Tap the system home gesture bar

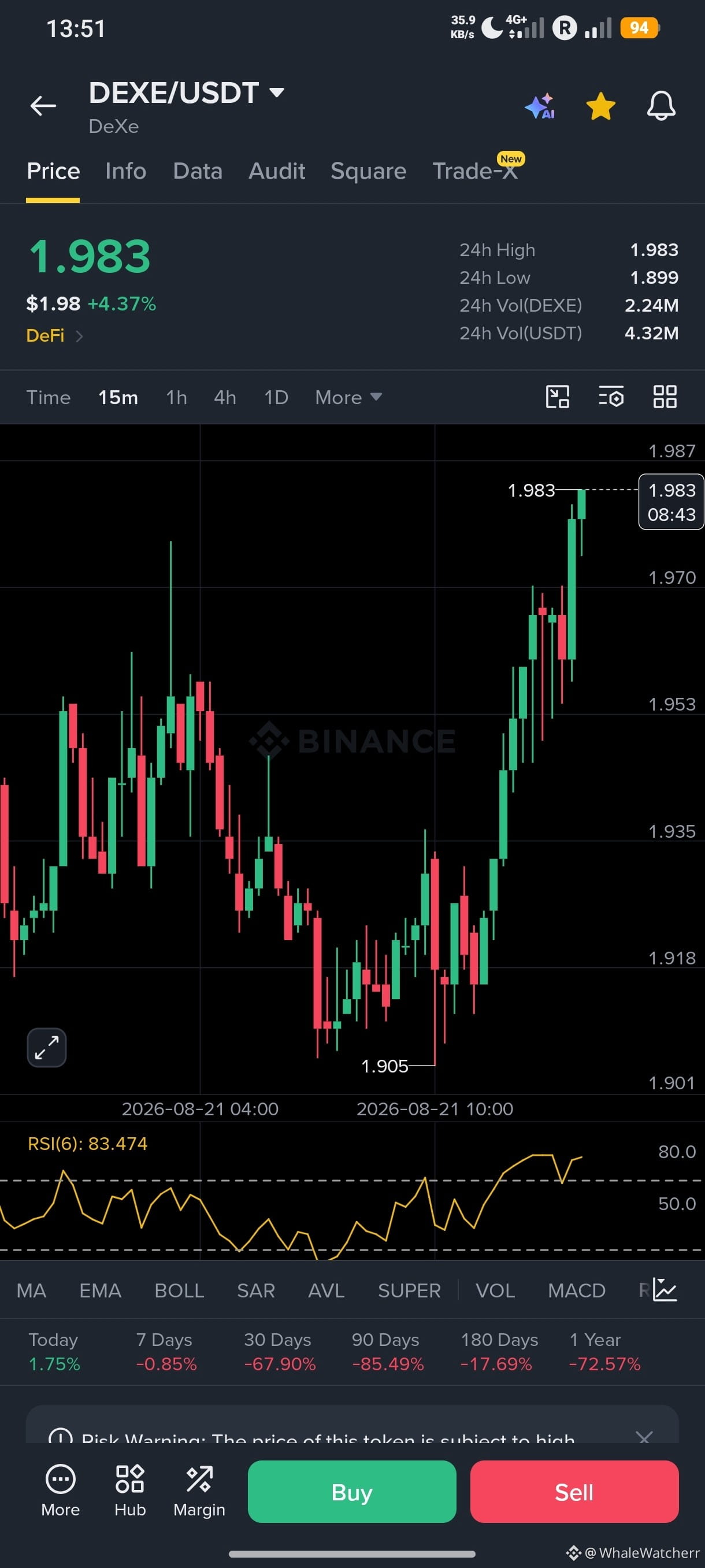point(352,1554)
